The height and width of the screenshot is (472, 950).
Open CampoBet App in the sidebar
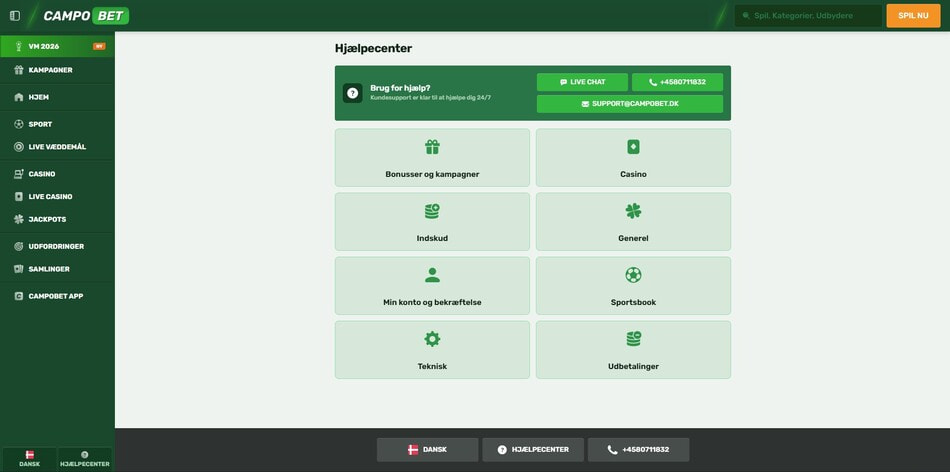pos(57,296)
